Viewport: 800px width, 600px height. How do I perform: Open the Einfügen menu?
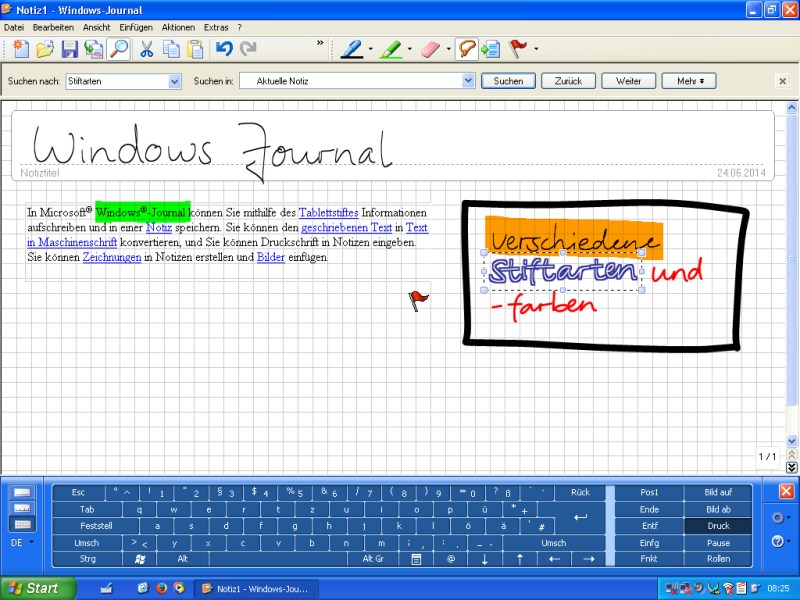(x=136, y=28)
